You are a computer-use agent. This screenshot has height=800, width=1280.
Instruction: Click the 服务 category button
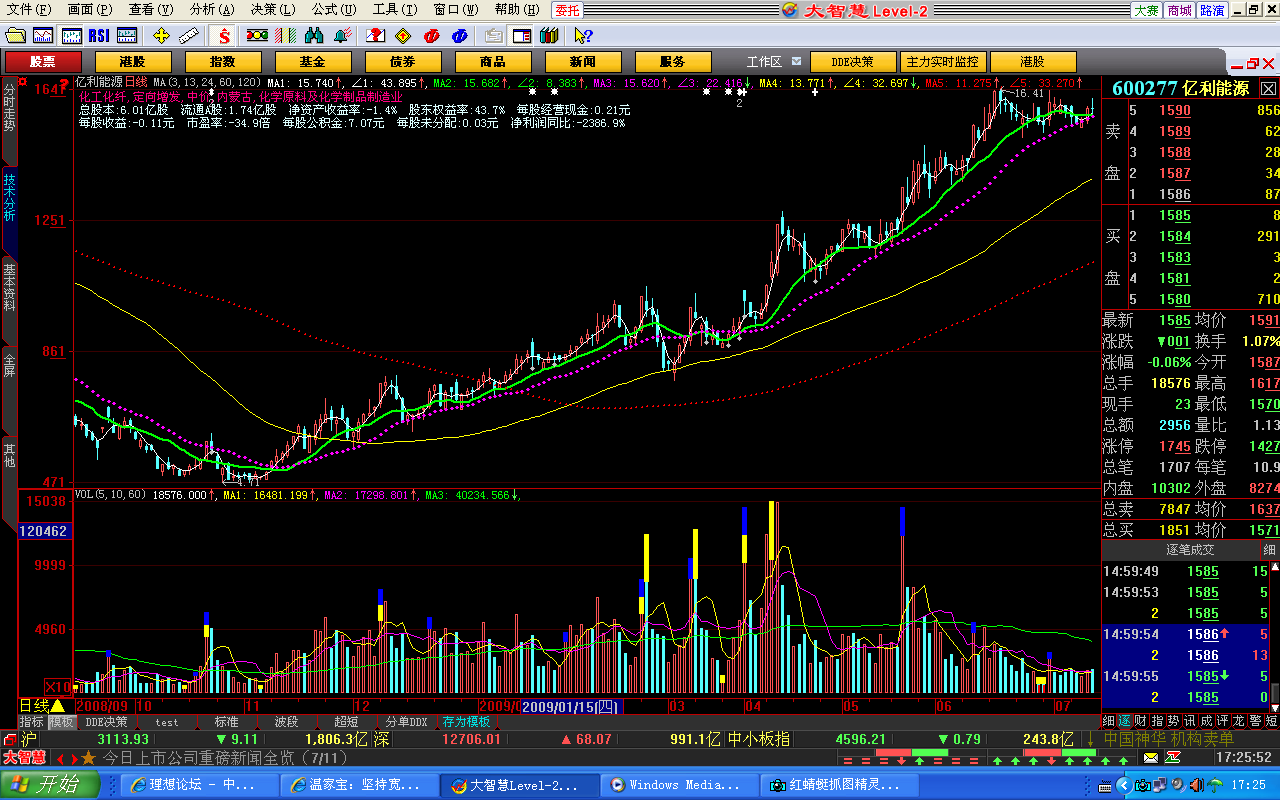(x=672, y=62)
